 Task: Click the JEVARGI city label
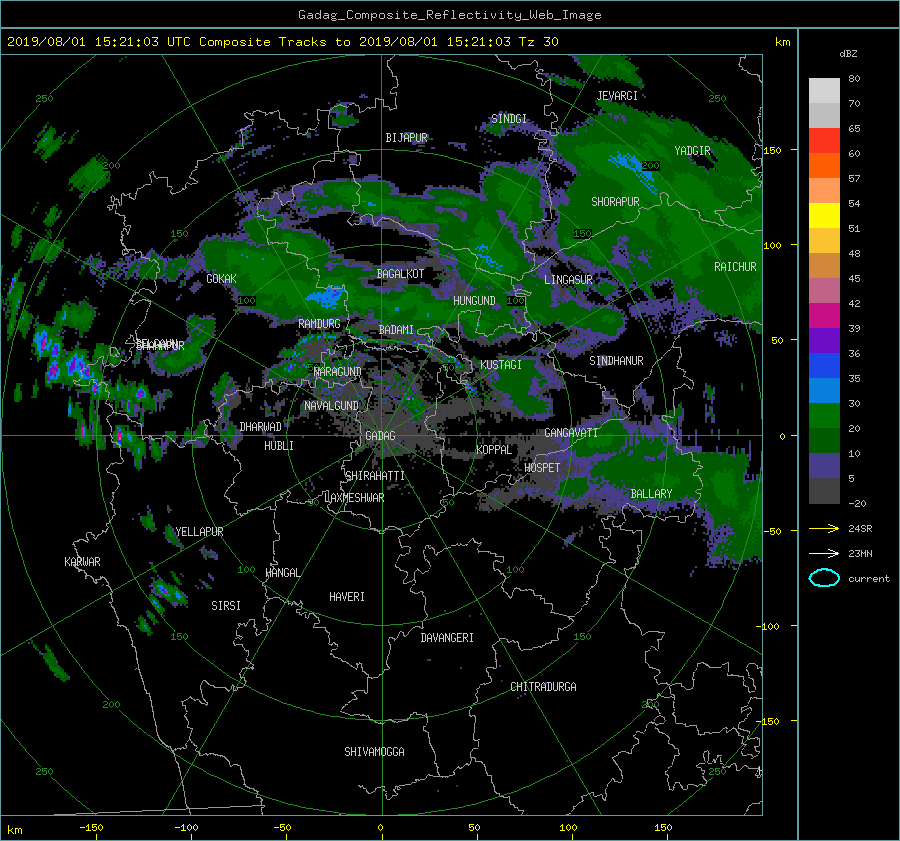pos(617,96)
